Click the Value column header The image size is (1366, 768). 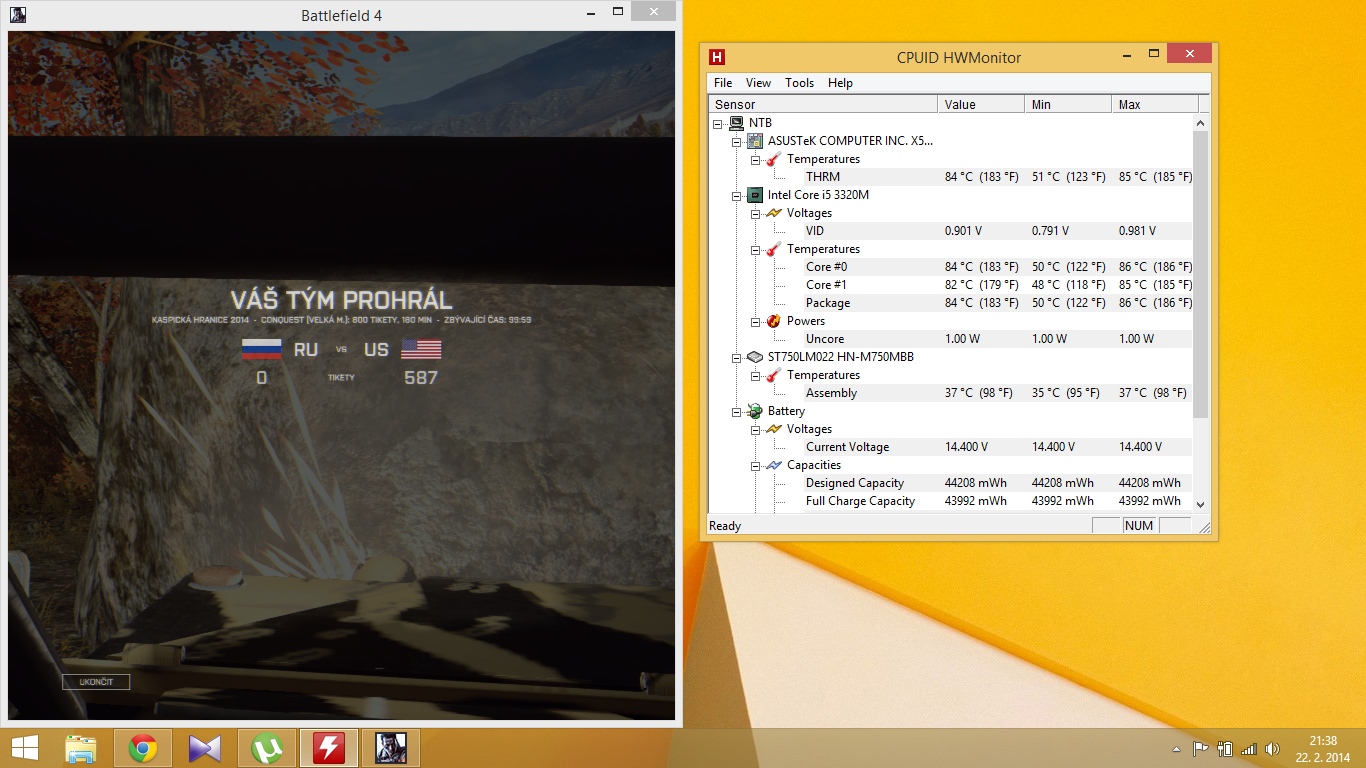(982, 104)
